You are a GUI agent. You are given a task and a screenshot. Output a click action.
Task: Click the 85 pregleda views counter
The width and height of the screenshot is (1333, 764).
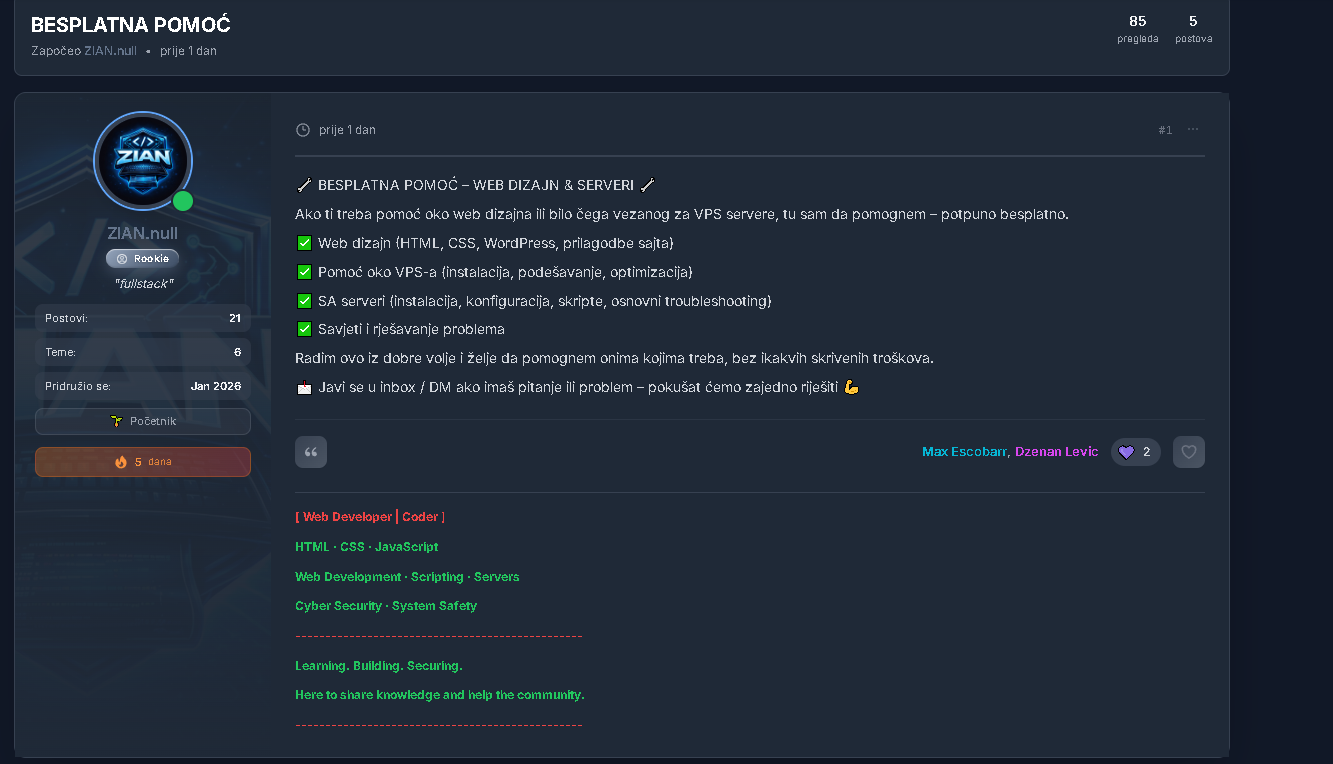coord(1138,29)
